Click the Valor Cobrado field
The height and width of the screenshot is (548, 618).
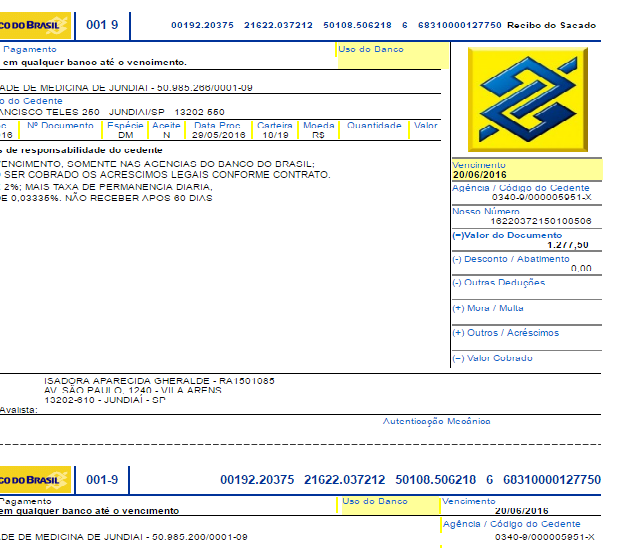point(526,358)
